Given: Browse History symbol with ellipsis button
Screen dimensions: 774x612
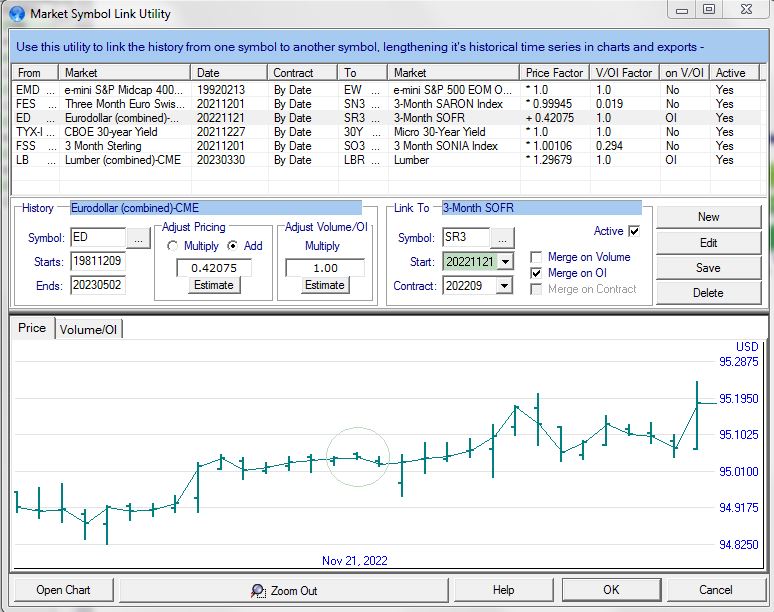Looking at the screenshot, I should pyautogui.click(x=139, y=238).
